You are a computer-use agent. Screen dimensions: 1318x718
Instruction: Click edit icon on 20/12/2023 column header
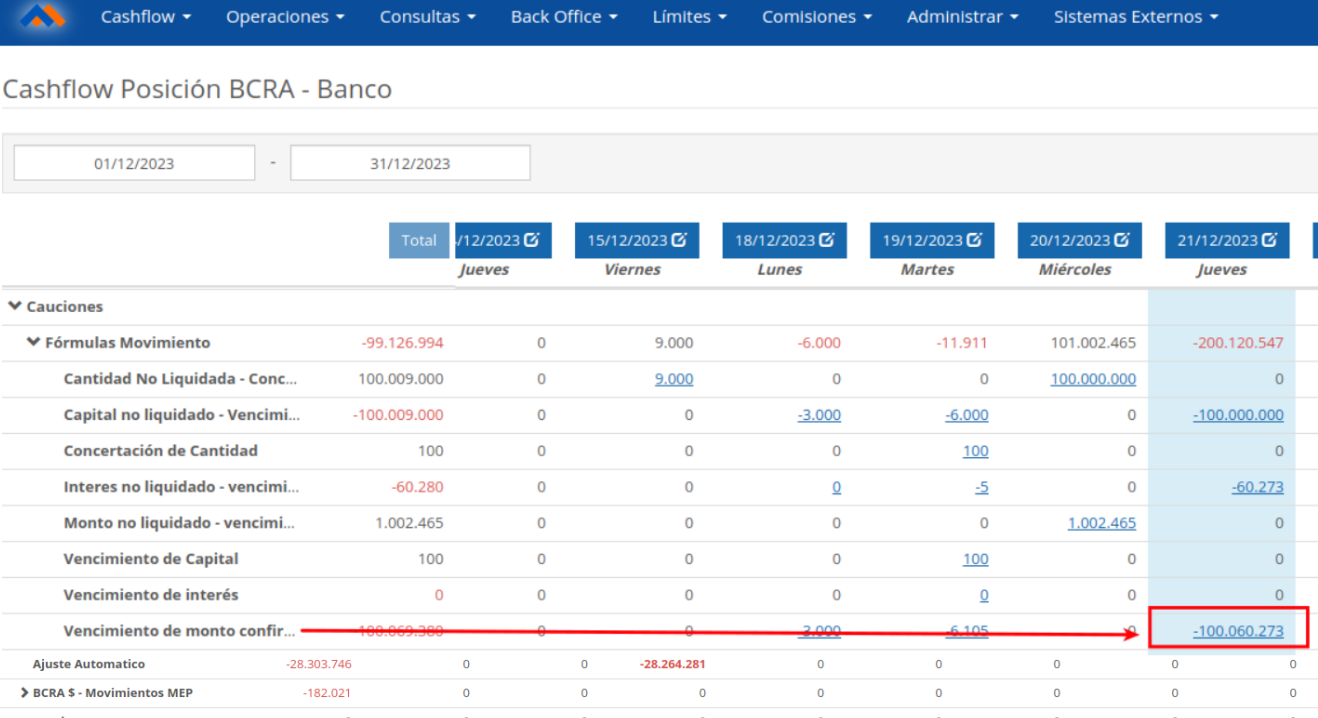pos(1122,240)
